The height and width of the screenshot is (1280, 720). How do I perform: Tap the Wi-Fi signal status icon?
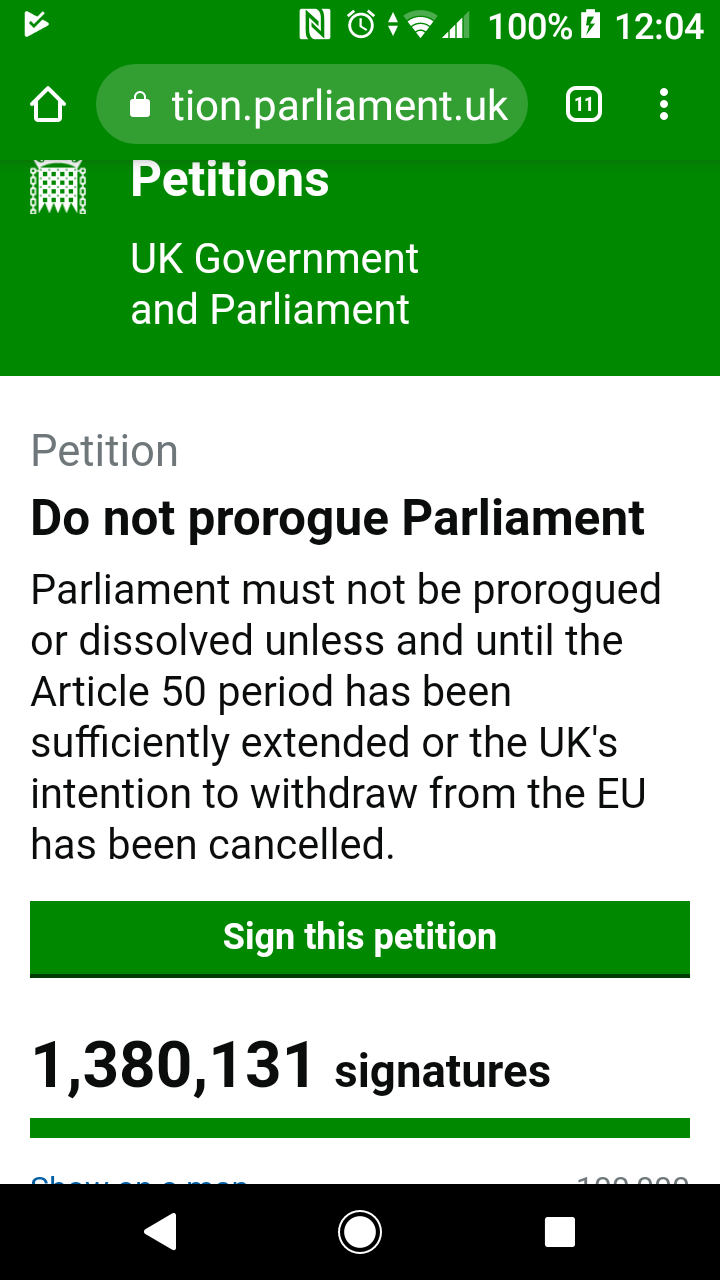[x=421, y=25]
